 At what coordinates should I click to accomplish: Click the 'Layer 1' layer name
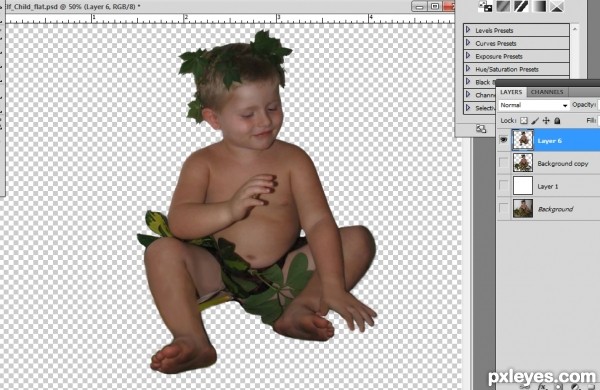click(548, 186)
